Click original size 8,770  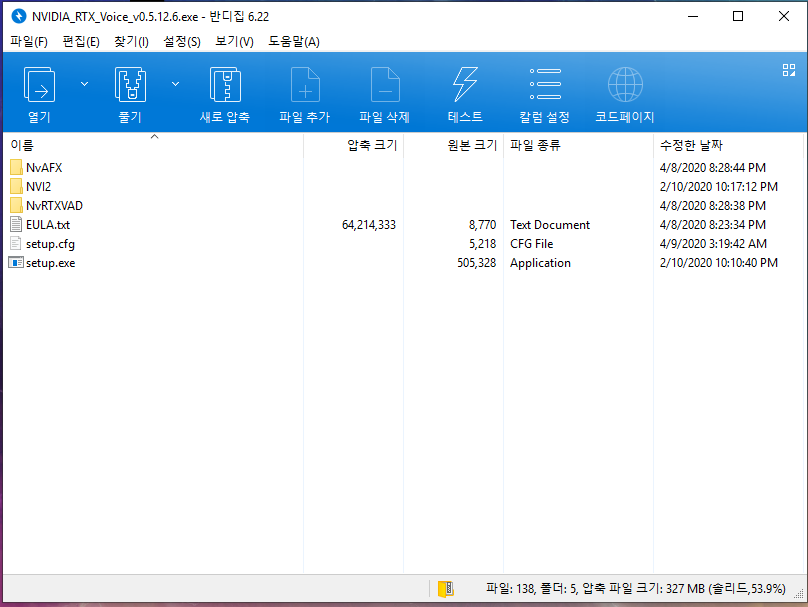[482, 225]
